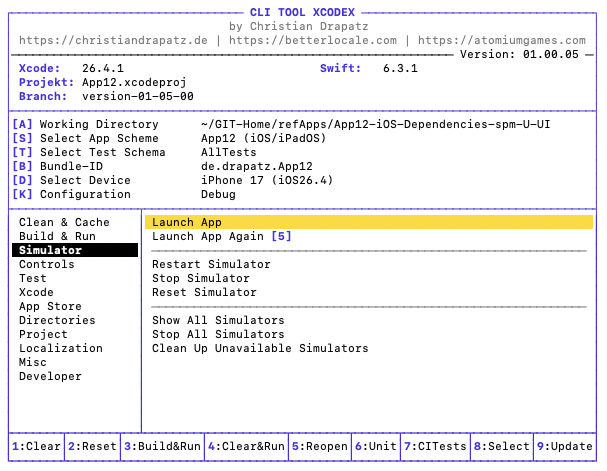Screen dimensions: 607x471
Task: Click the 1:Clear shortcut button
Action: (x=36, y=446)
